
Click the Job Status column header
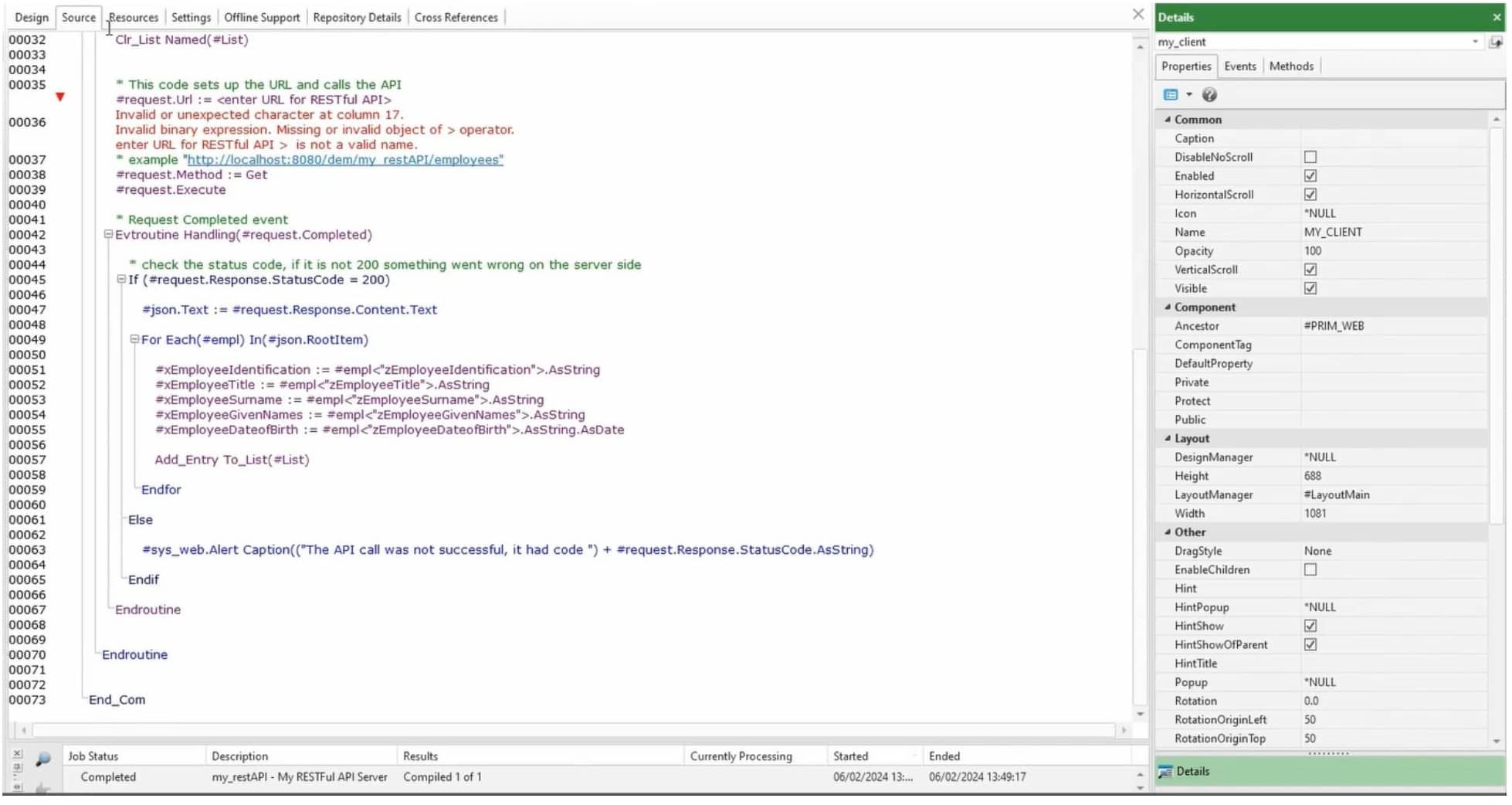134,756
